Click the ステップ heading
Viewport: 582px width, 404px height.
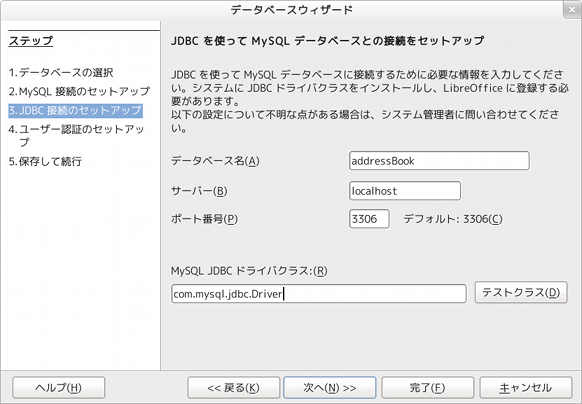click(x=31, y=40)
